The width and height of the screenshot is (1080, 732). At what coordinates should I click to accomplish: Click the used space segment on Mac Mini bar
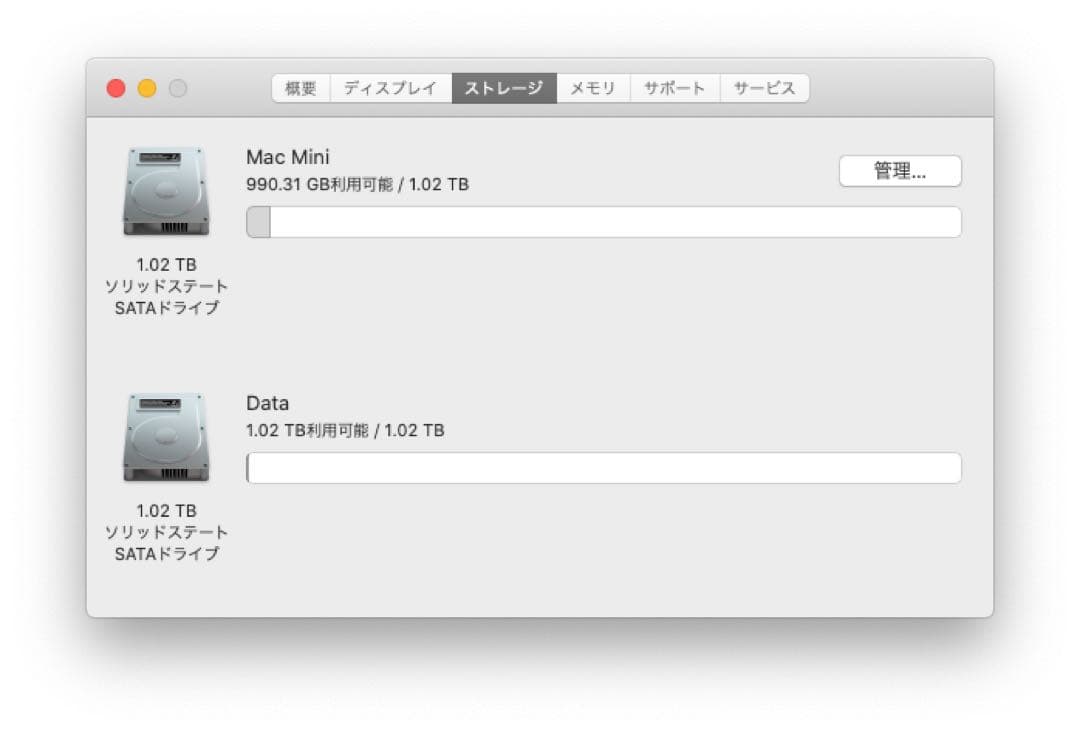tap(259, 221)
